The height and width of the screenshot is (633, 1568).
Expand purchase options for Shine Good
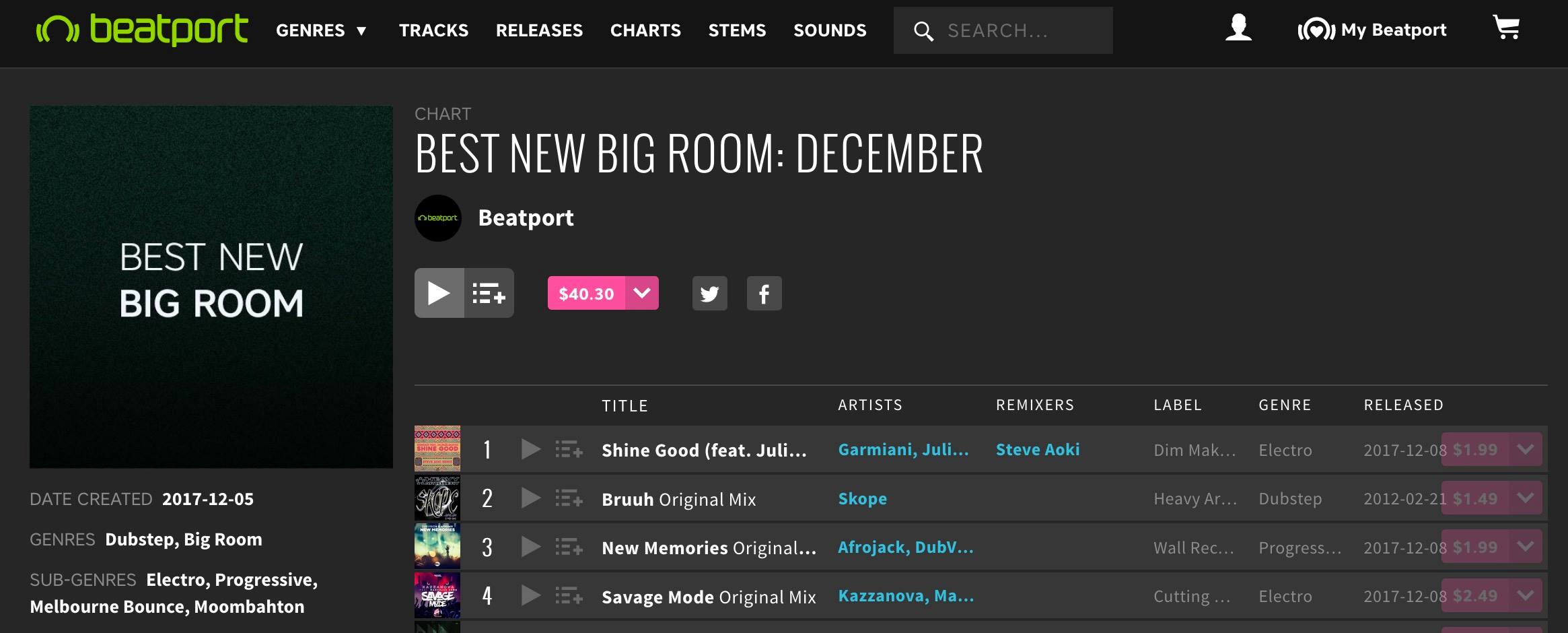click(1525, 449)
